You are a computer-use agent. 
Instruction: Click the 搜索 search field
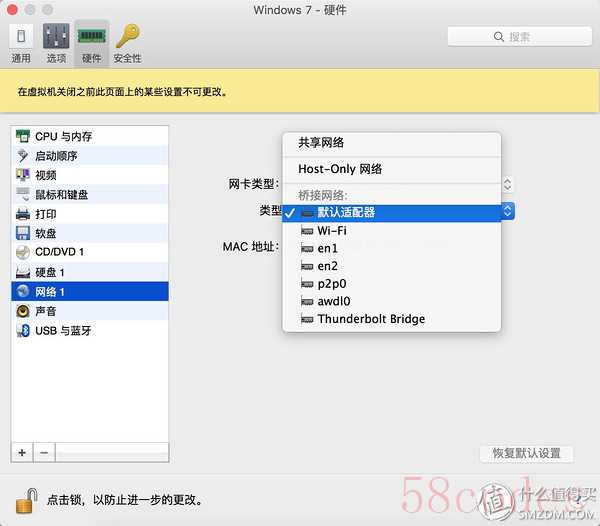pyautogui.click(x=512, y=37)
